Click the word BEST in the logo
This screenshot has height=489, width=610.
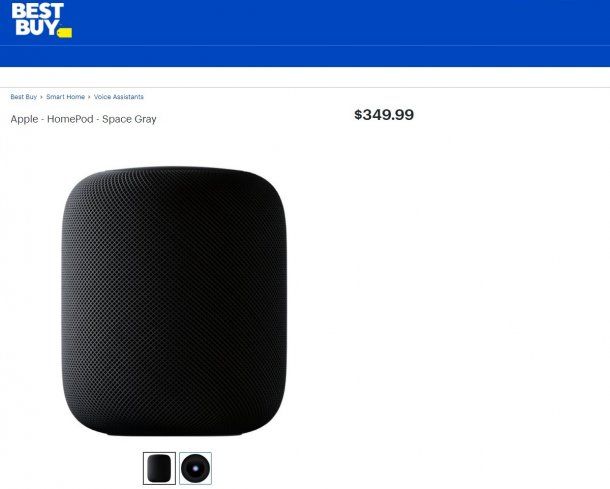click(x=37, y=11)
